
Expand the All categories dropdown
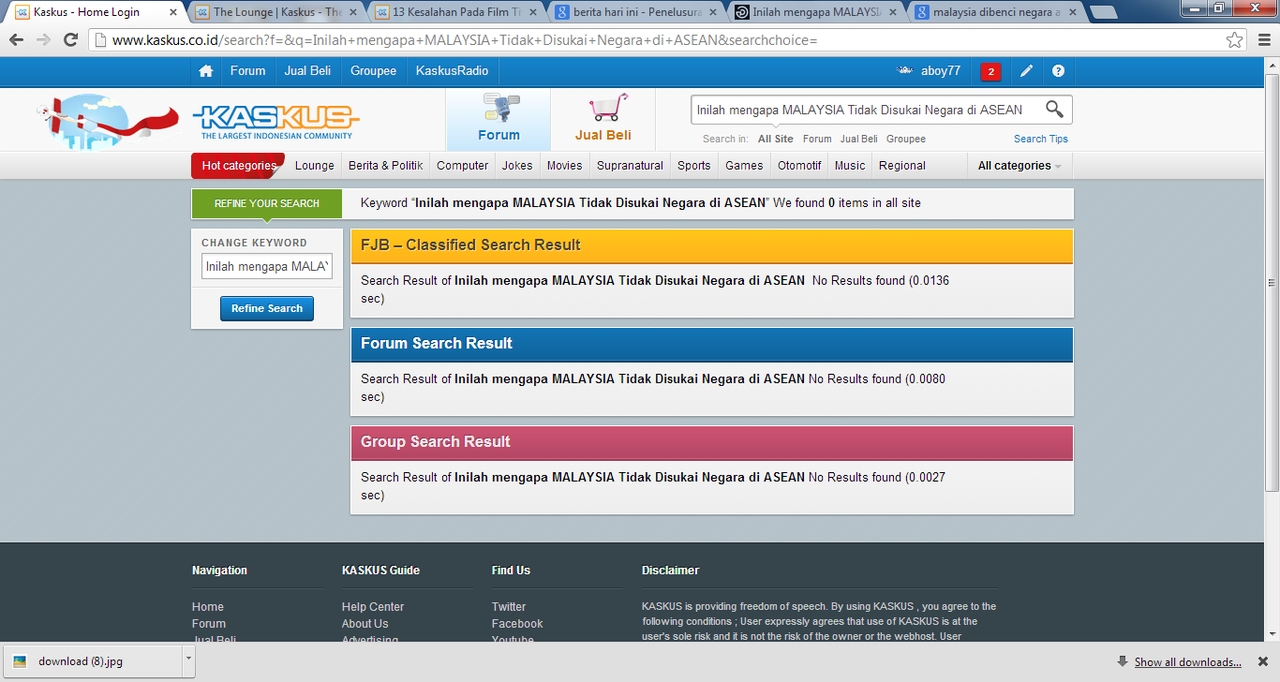tap(1019, 166)
